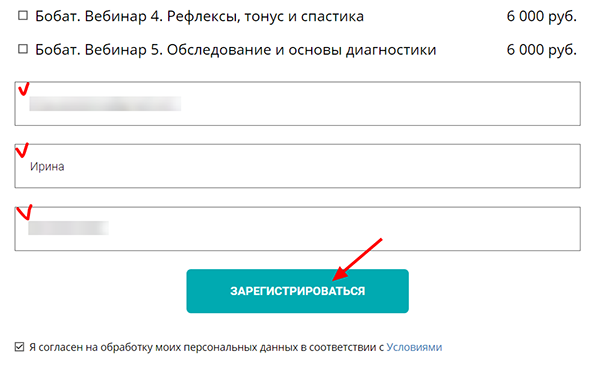Open the Условиями link

(414, 347)
